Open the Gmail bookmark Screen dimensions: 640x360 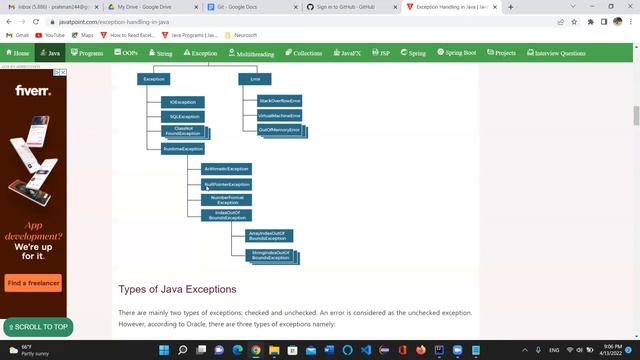[x=18, y=36]
